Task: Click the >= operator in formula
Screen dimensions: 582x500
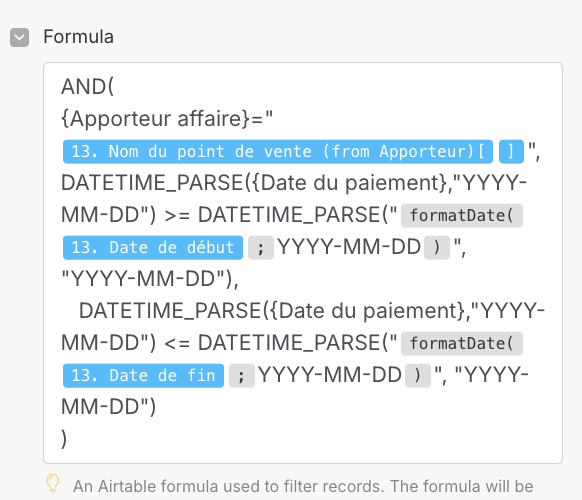Action: click(x=177, y=215)
